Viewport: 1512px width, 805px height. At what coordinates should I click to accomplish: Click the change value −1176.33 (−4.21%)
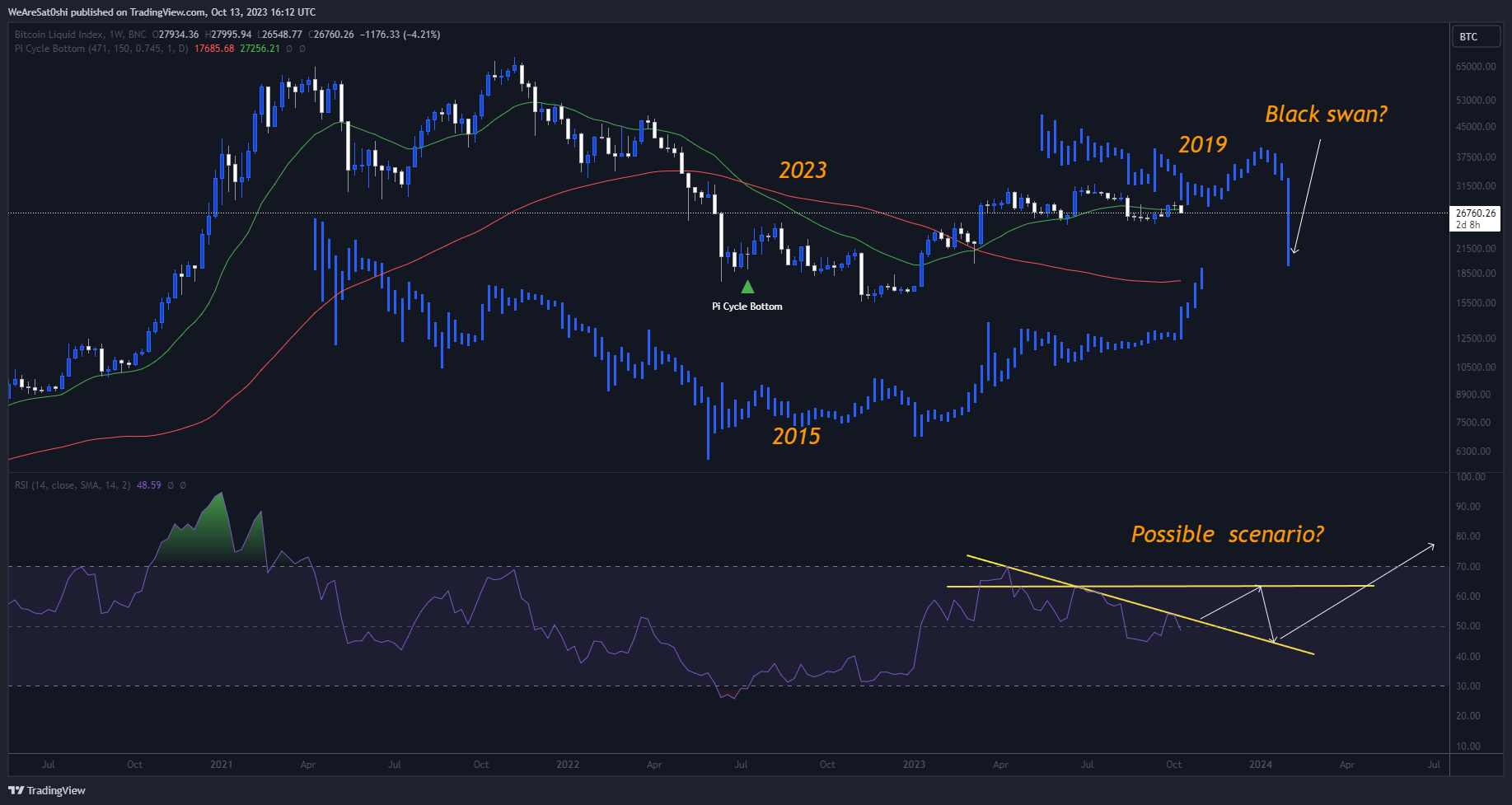pyautogui.click(x=400, y=35)
